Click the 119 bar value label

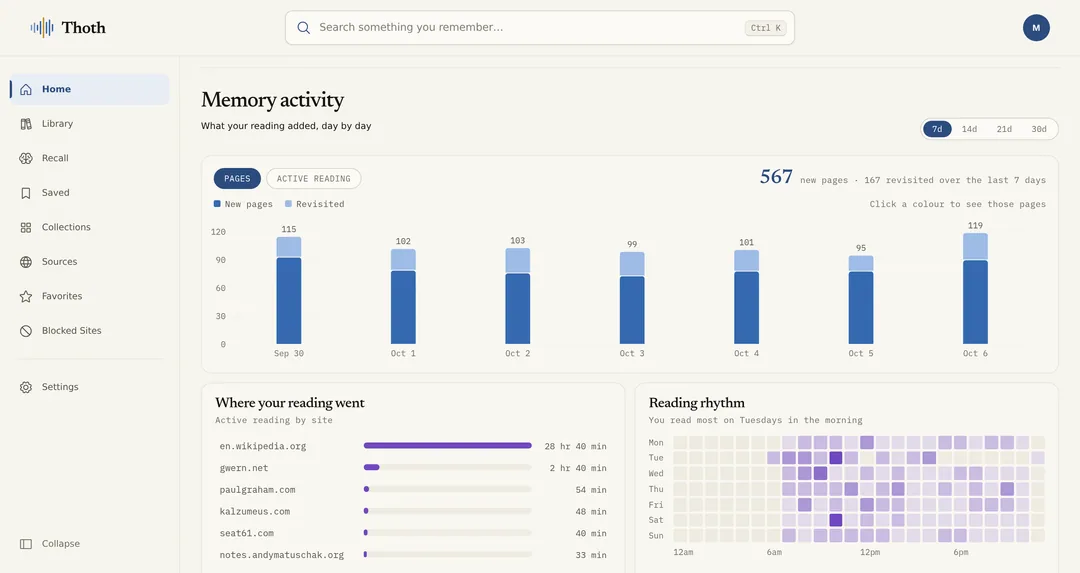pyautogui.click(x=975, y=226)
